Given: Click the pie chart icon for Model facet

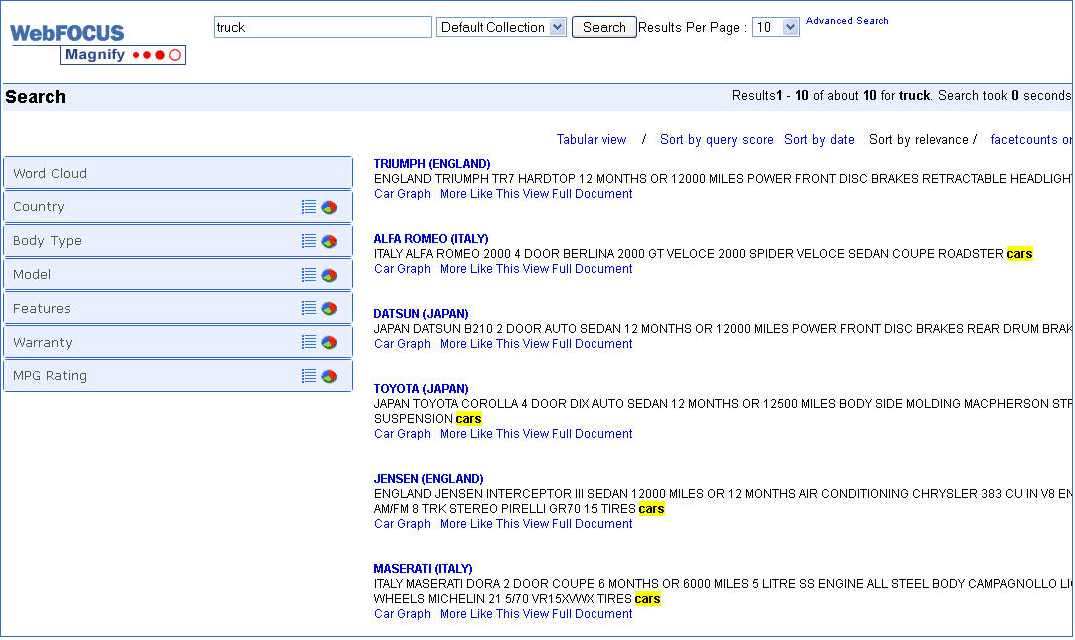Looking at the screenshot, I should (x=328, y=274).
